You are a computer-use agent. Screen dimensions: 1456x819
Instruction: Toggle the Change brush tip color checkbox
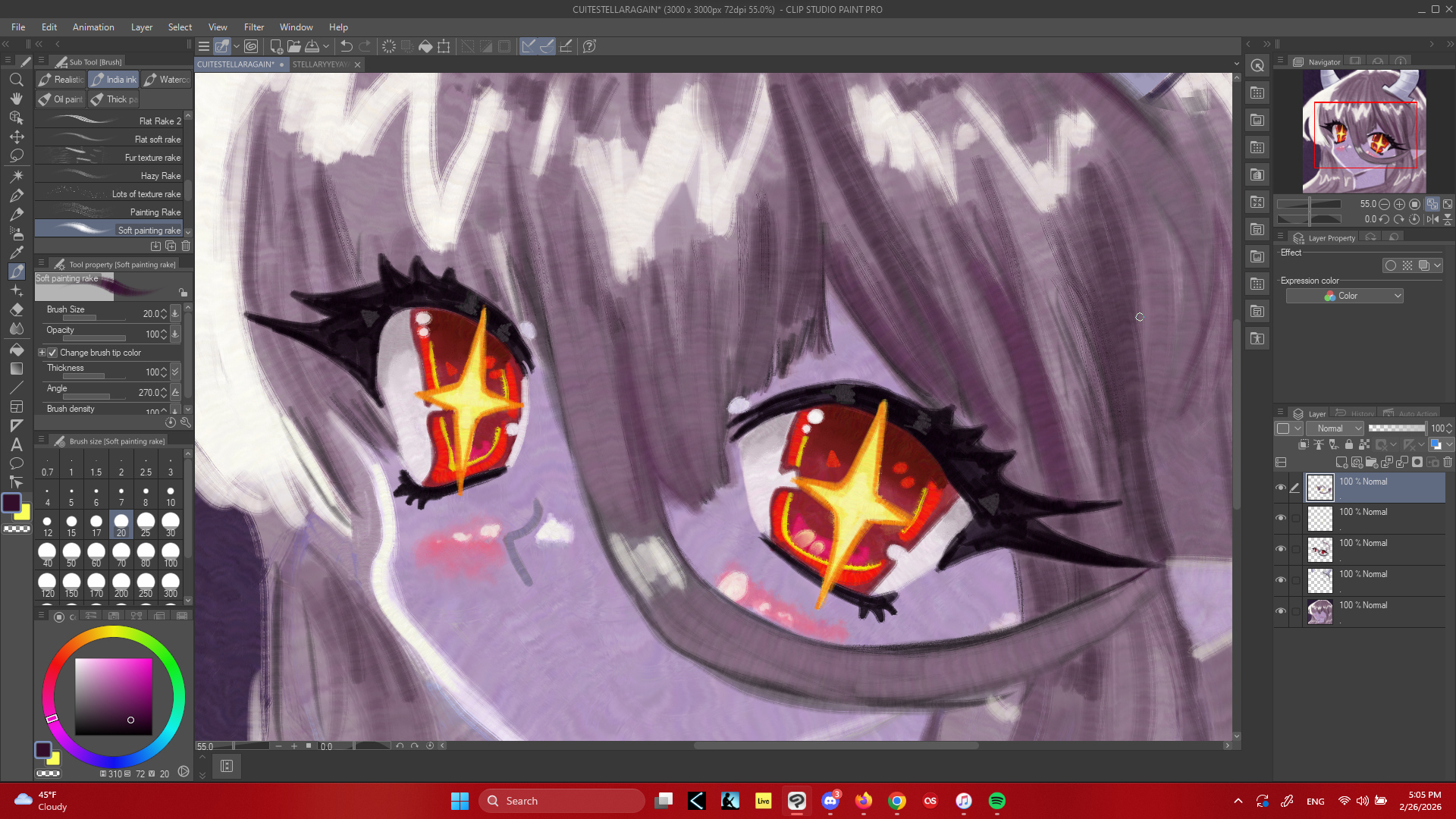[52, 353]
